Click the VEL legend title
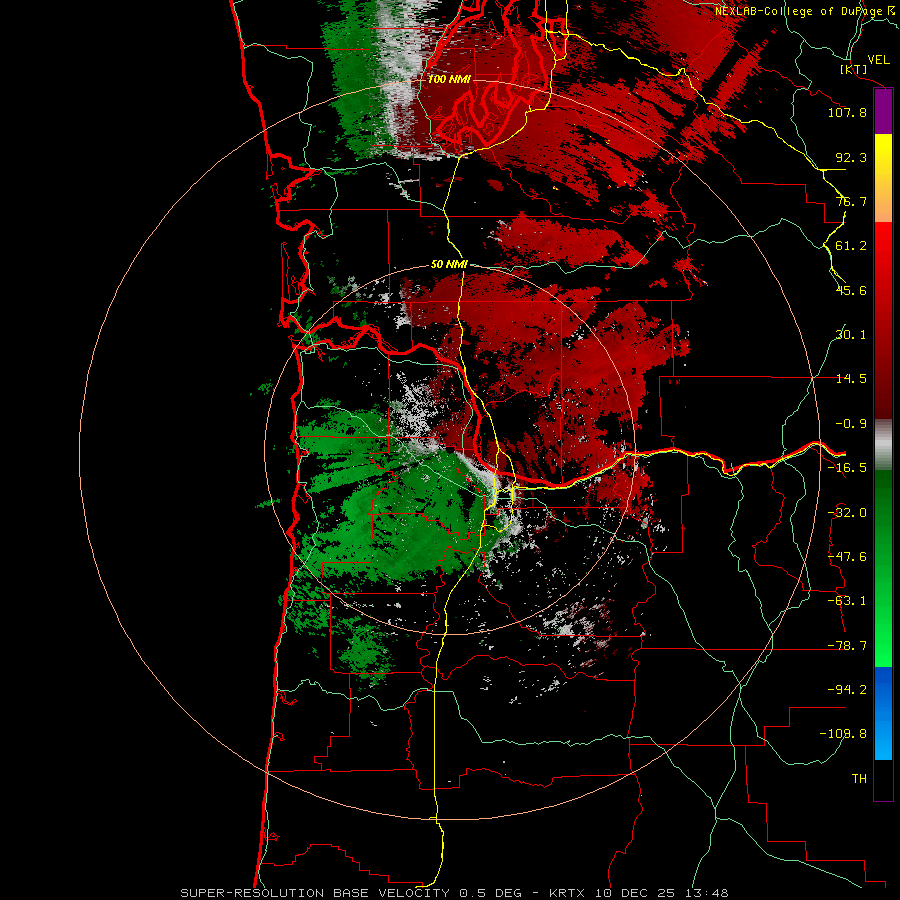This screenshot has height=900, width=900. 878,60
